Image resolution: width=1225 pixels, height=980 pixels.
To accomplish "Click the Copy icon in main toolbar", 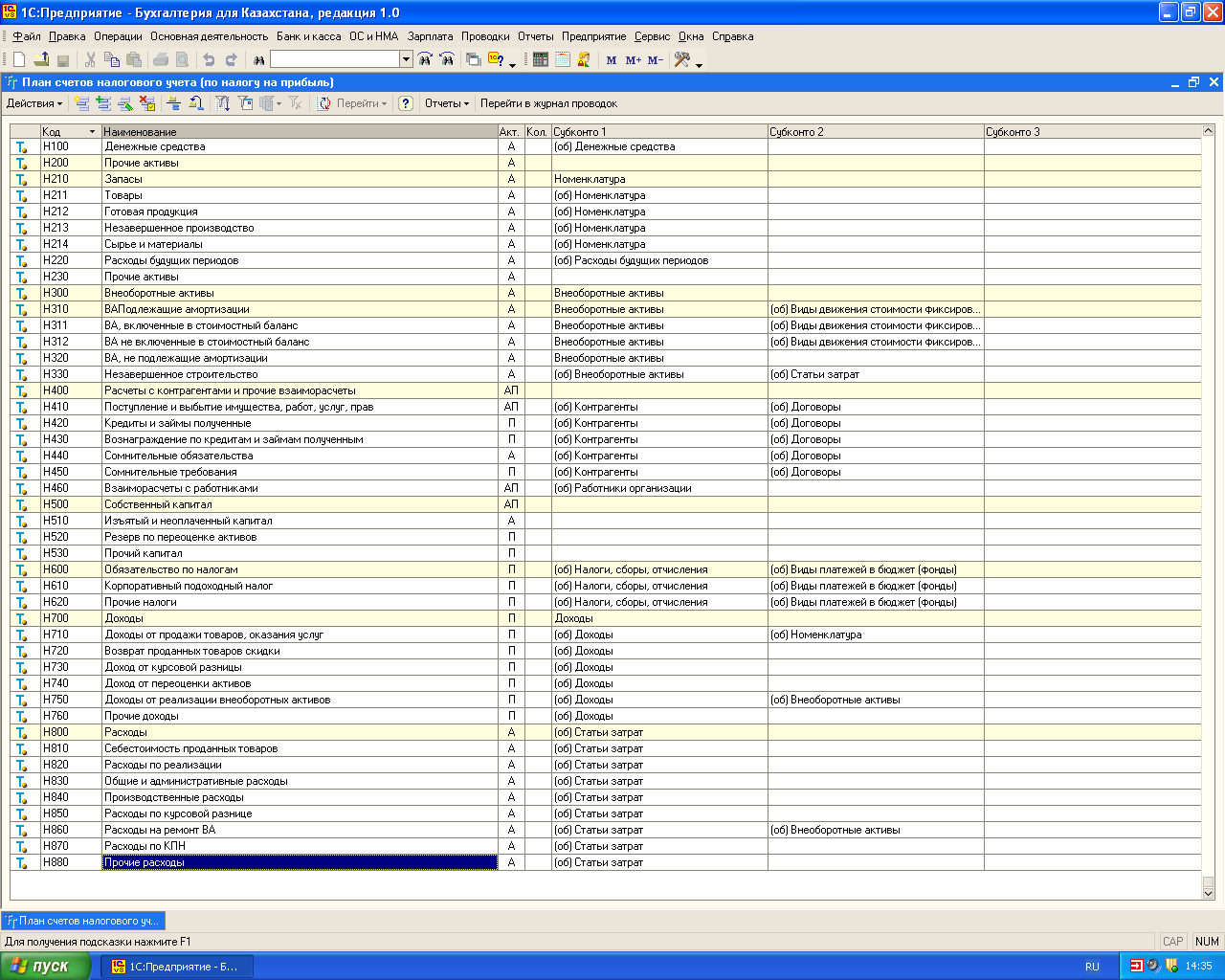I will pos(112,59).
